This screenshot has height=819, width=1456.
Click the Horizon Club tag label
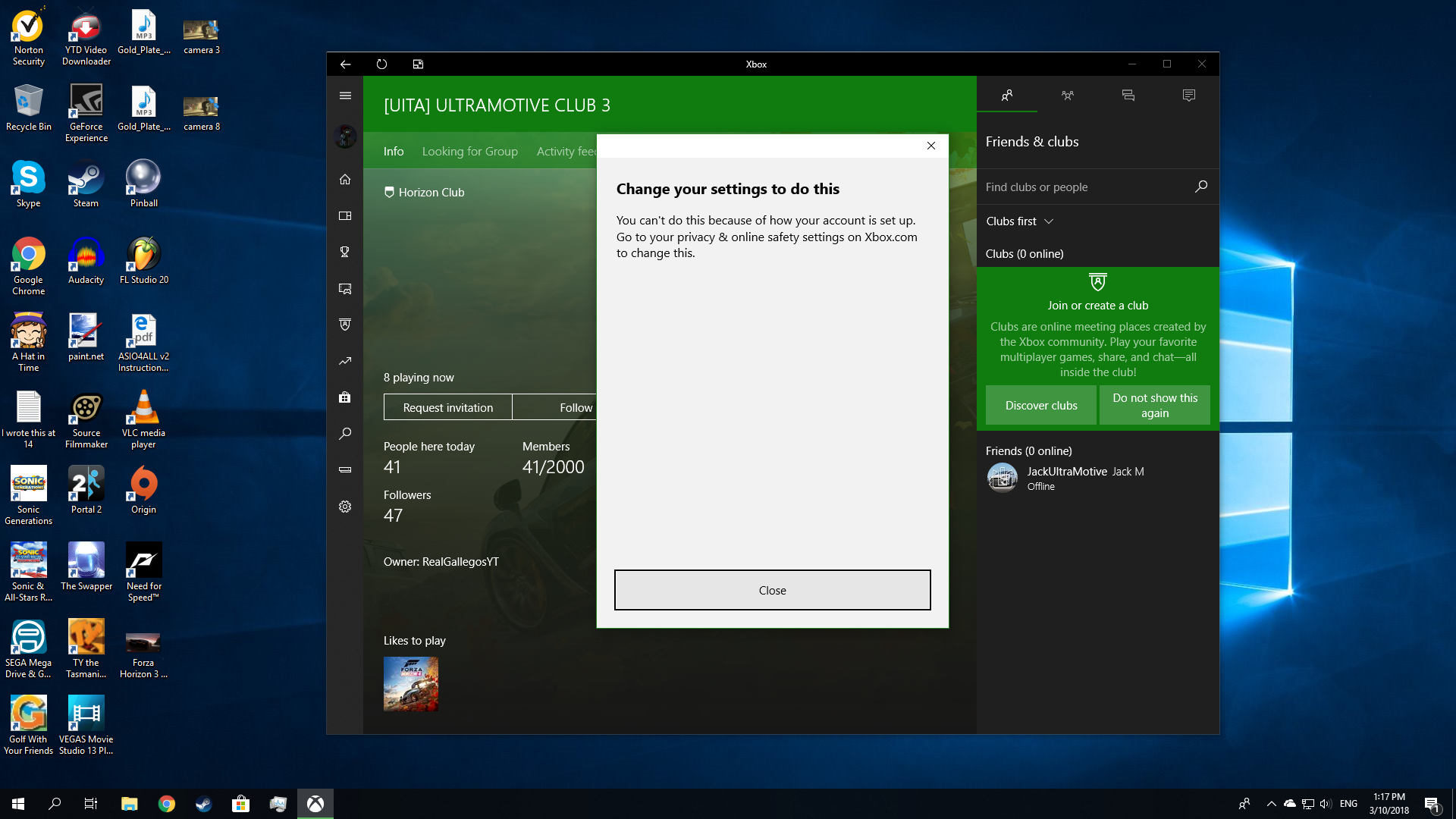pos(425,193)
